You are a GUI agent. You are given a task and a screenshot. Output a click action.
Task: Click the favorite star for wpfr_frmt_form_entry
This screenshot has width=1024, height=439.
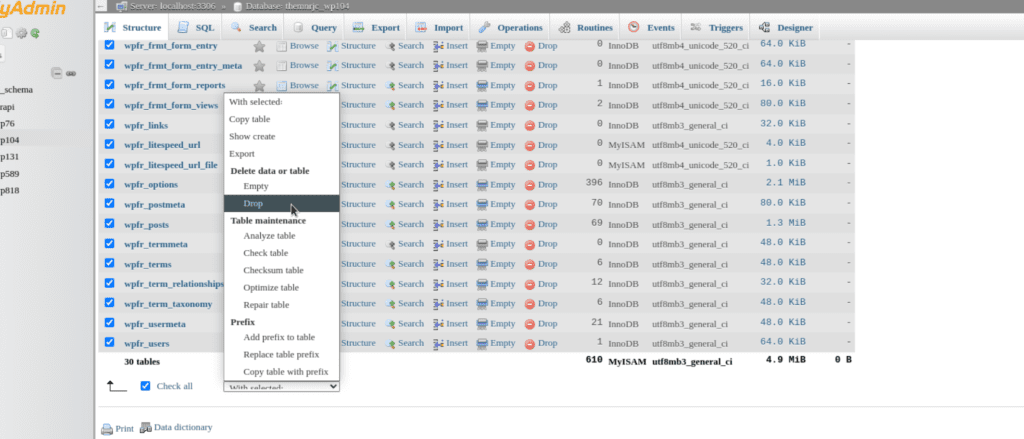(259, 46)
